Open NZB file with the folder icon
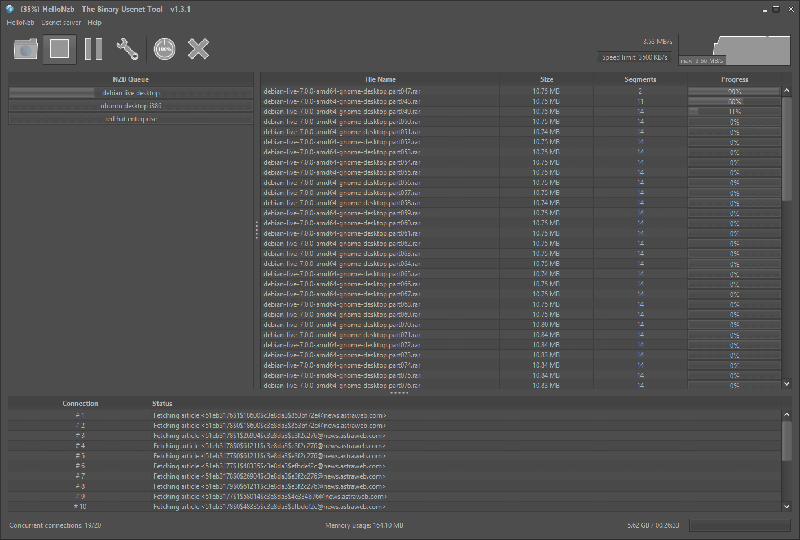 [26, 49]
